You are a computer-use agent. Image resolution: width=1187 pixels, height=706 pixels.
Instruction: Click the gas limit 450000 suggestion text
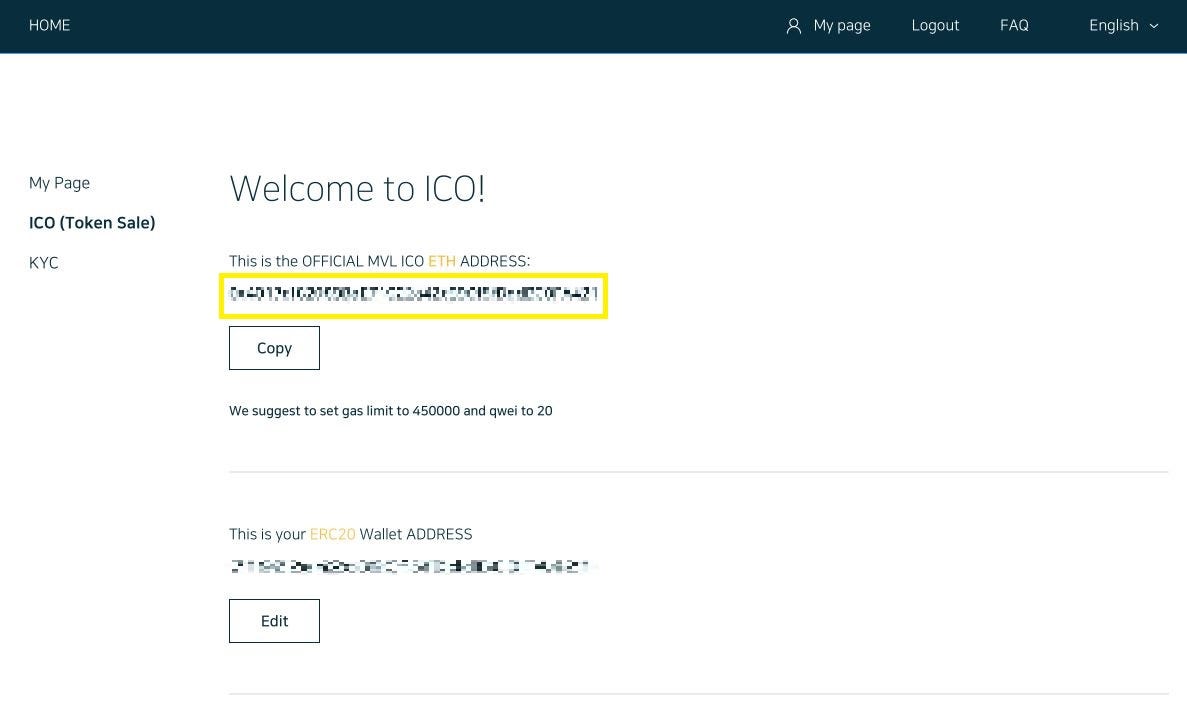[391, 411]
